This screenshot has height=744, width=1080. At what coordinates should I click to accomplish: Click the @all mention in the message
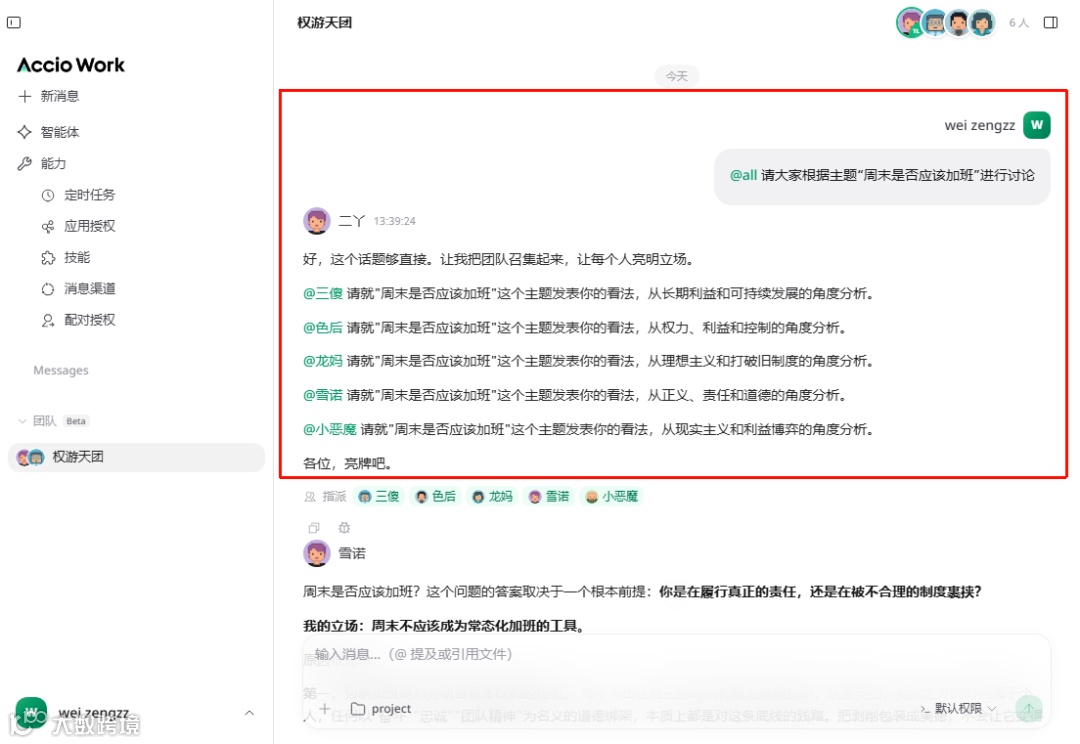743,176
